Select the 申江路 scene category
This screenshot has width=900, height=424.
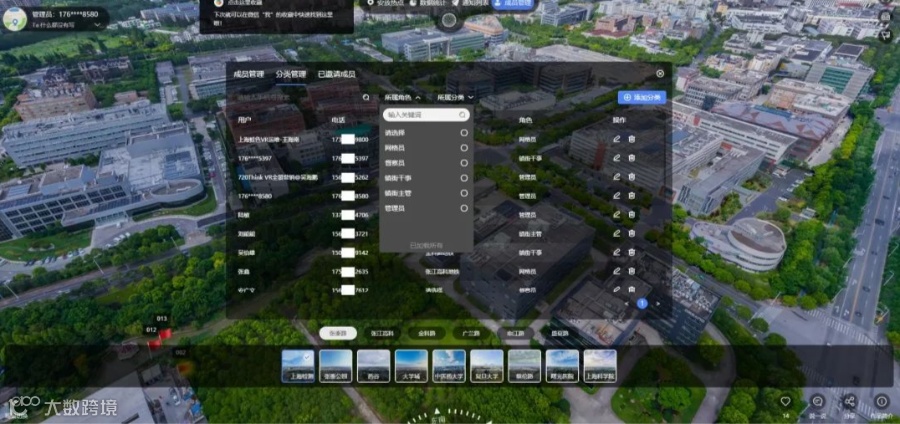click(514, 333)
